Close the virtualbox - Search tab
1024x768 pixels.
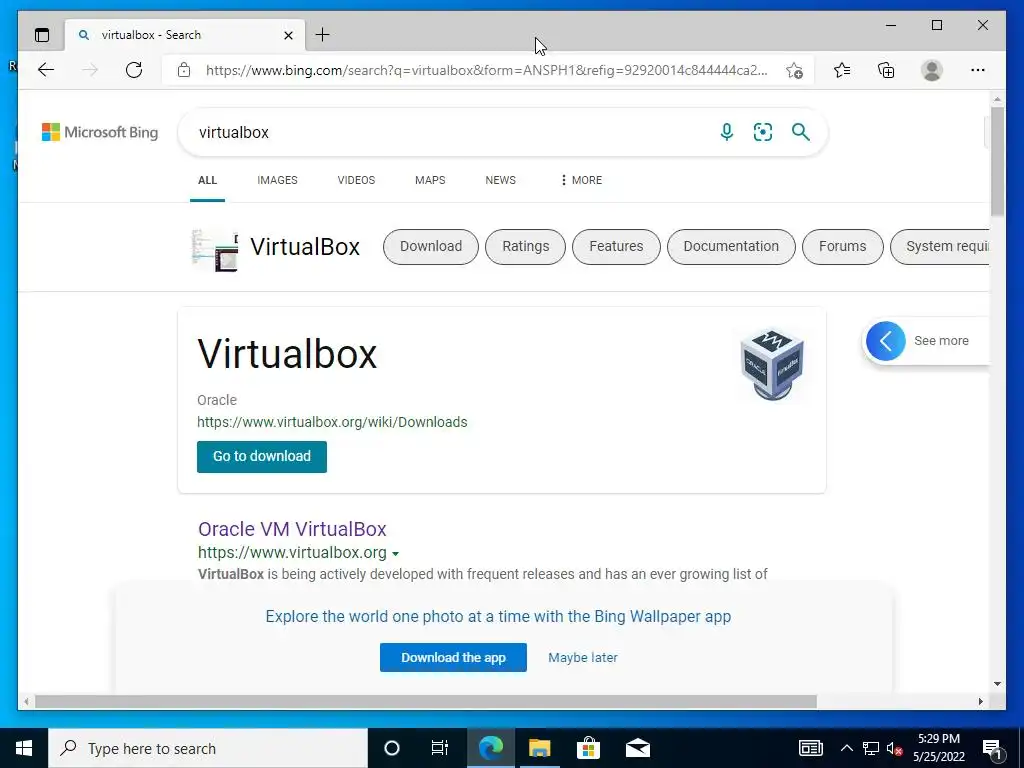click(288, 35)
